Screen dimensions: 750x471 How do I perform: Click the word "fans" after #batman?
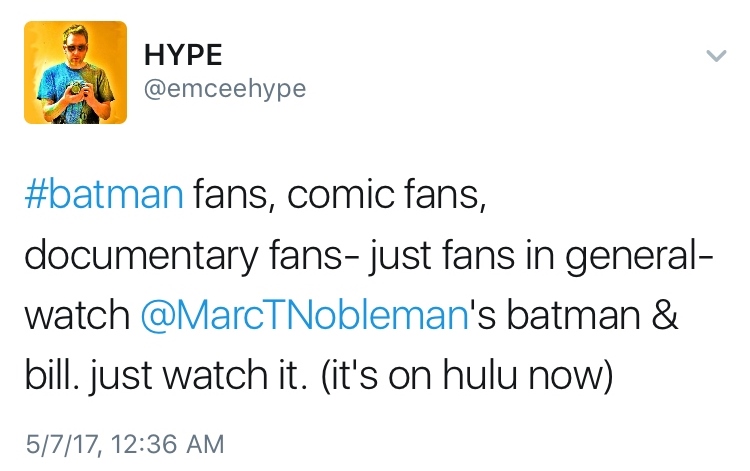coord(234,198)
